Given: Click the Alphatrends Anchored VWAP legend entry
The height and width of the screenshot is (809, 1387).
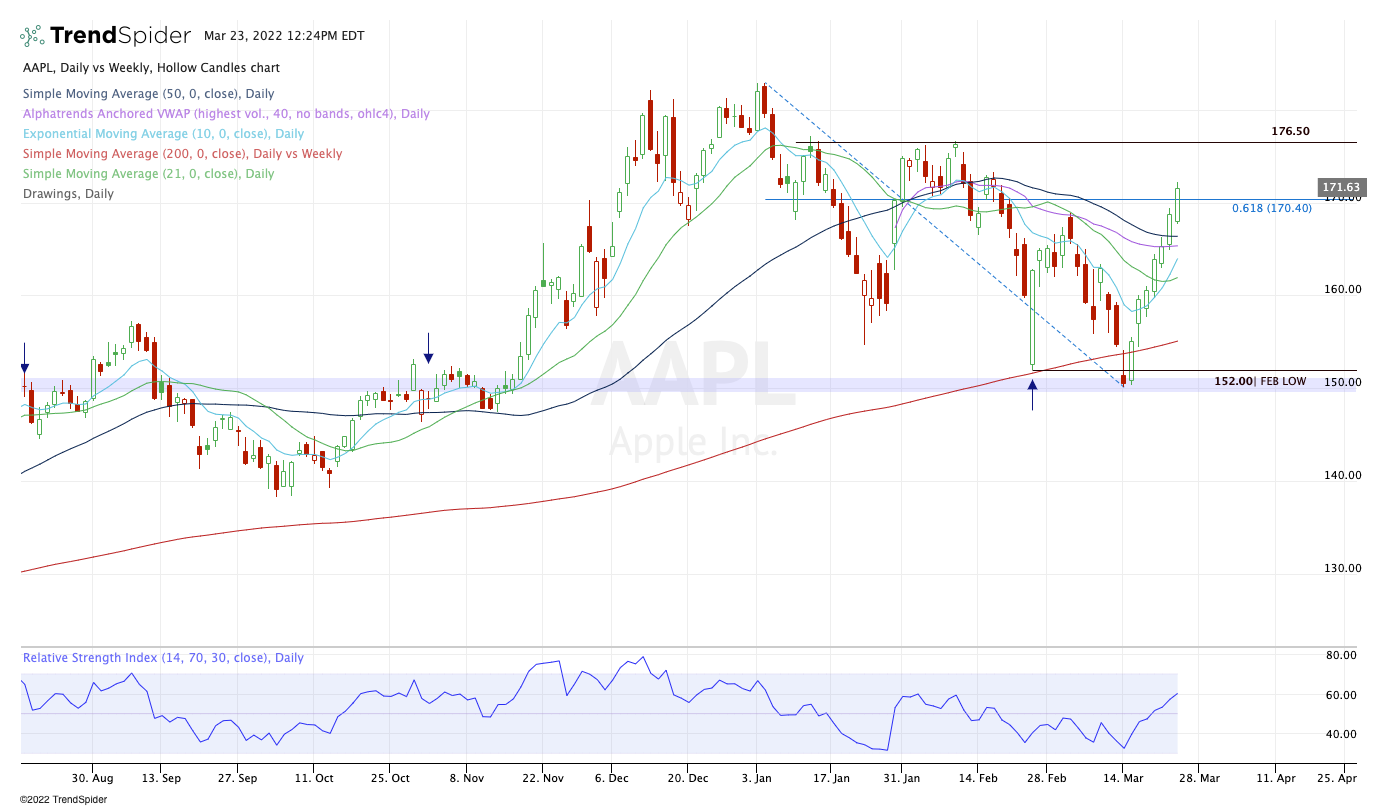Looking at the screenshot, I should pos(226,114).
